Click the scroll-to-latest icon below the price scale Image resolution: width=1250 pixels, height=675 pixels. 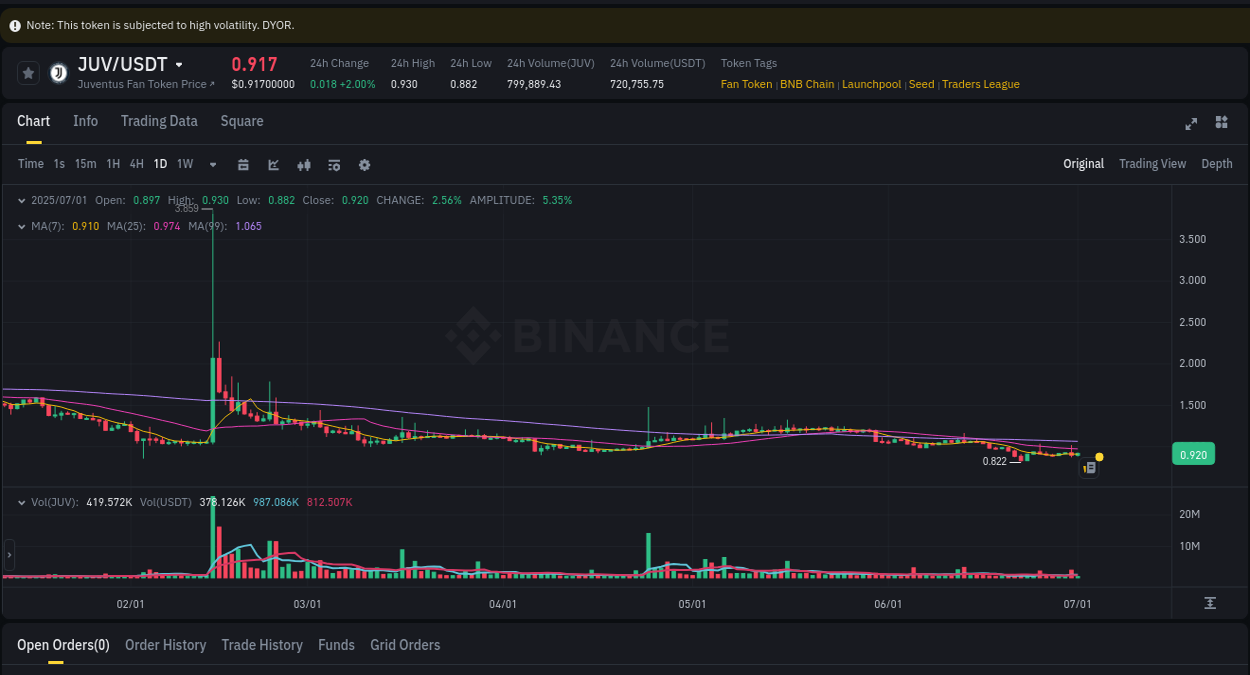click(x=1209, y=601)
